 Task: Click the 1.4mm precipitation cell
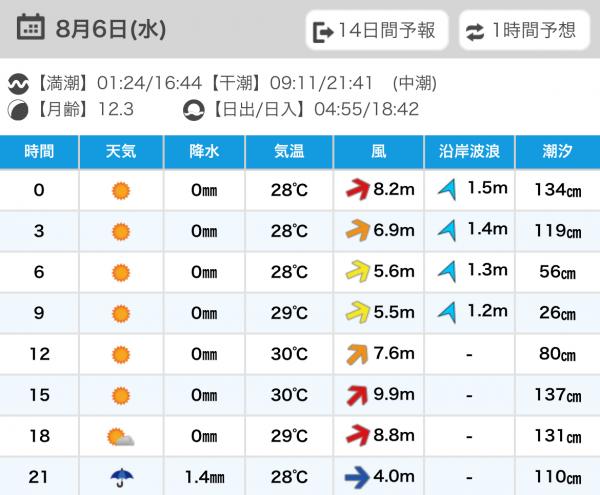(x=204, y=477)
